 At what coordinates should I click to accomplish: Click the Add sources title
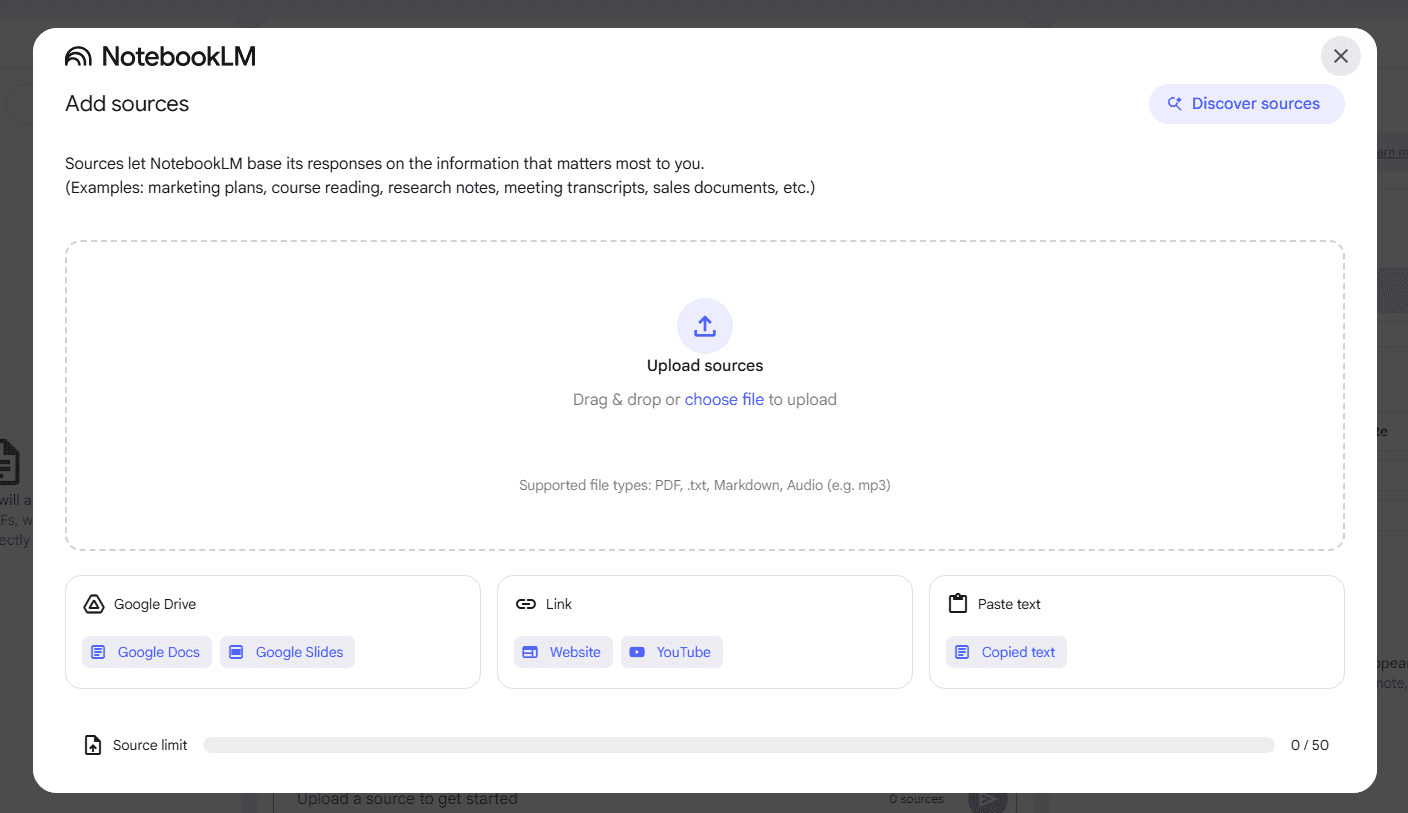pos(127,104)
